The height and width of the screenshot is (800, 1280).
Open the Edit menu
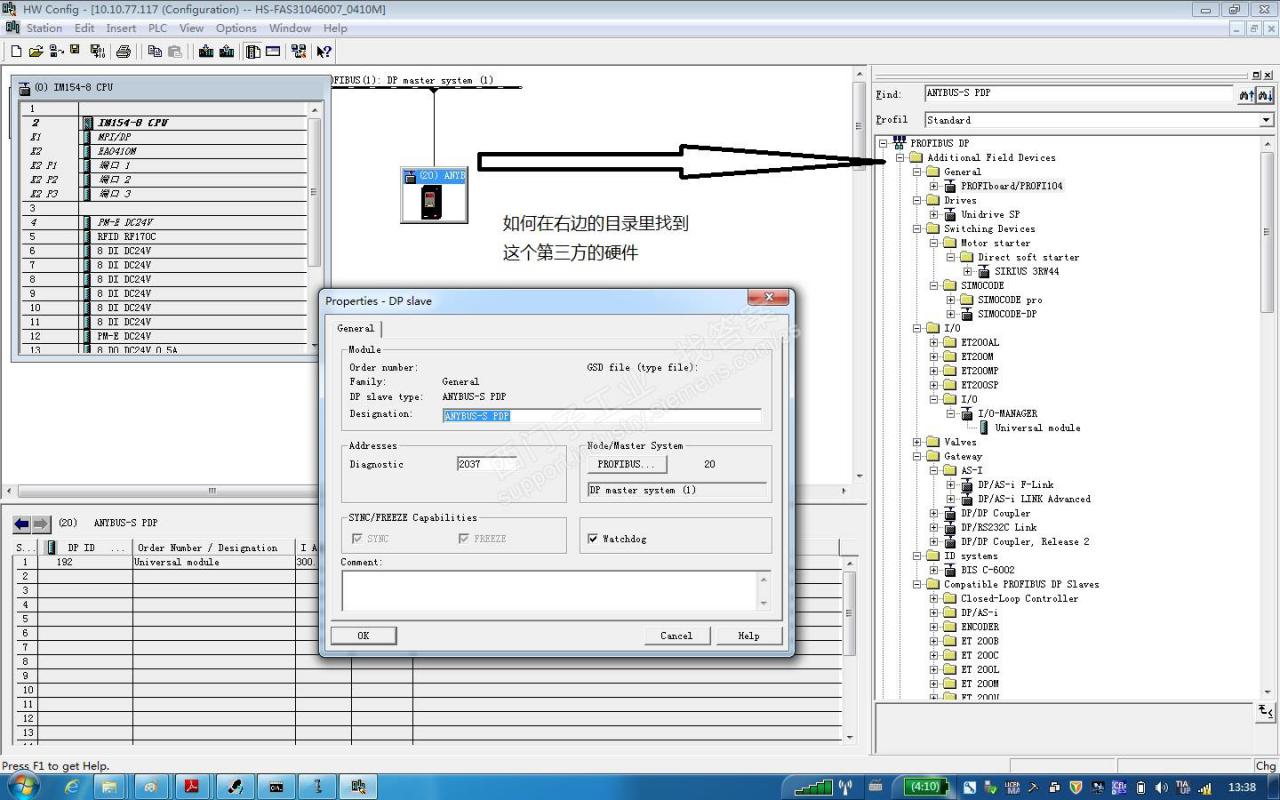[85, 28]
